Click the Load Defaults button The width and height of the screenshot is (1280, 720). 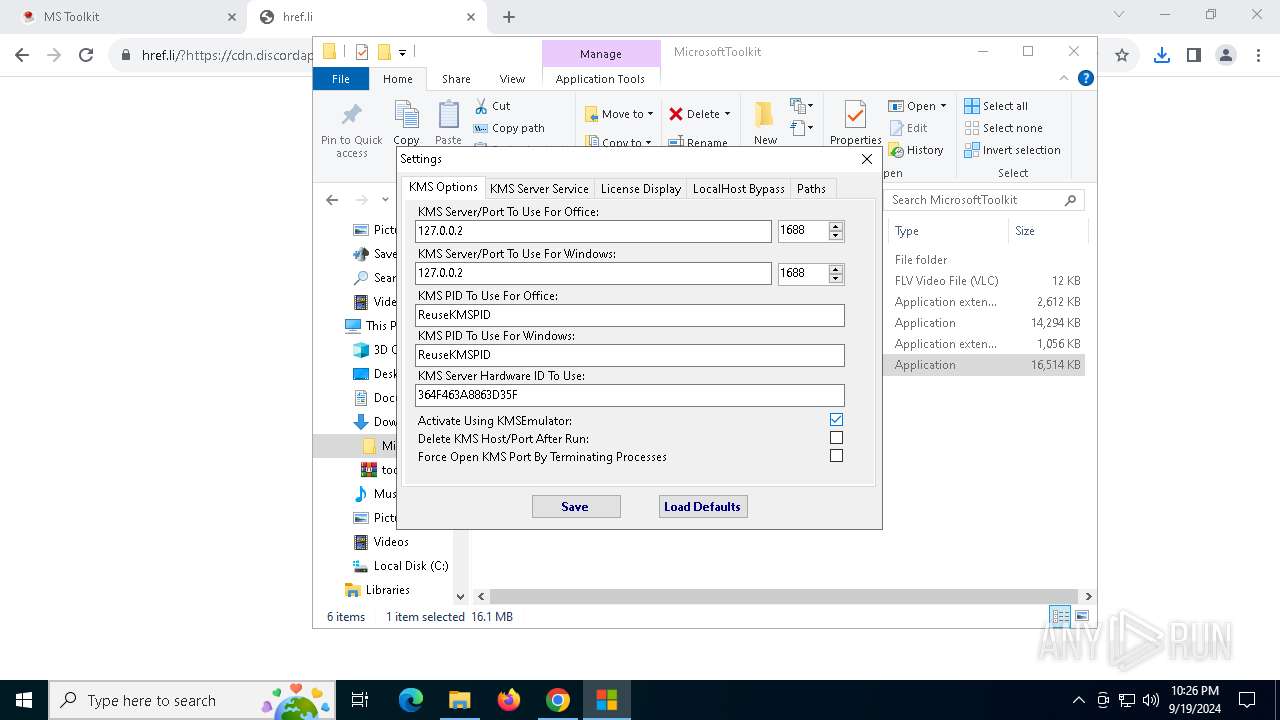pos(703,507)
